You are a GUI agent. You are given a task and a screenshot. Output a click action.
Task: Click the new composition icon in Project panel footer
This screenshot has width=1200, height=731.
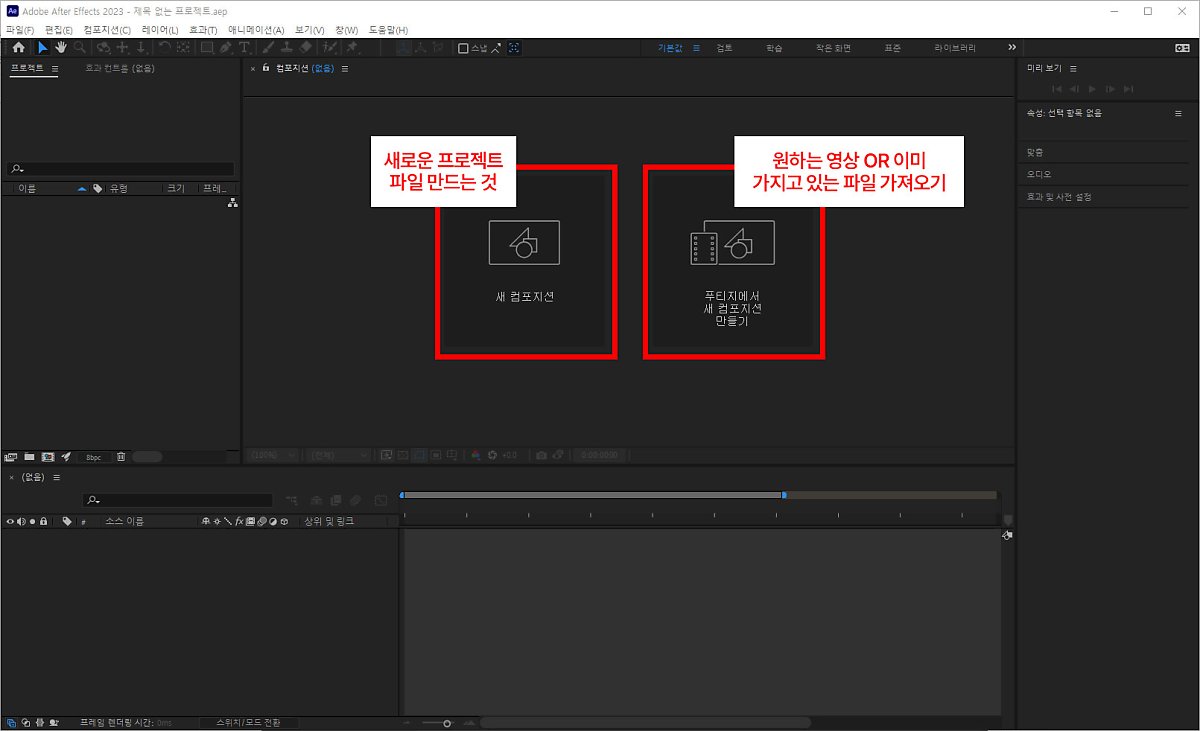47,456
